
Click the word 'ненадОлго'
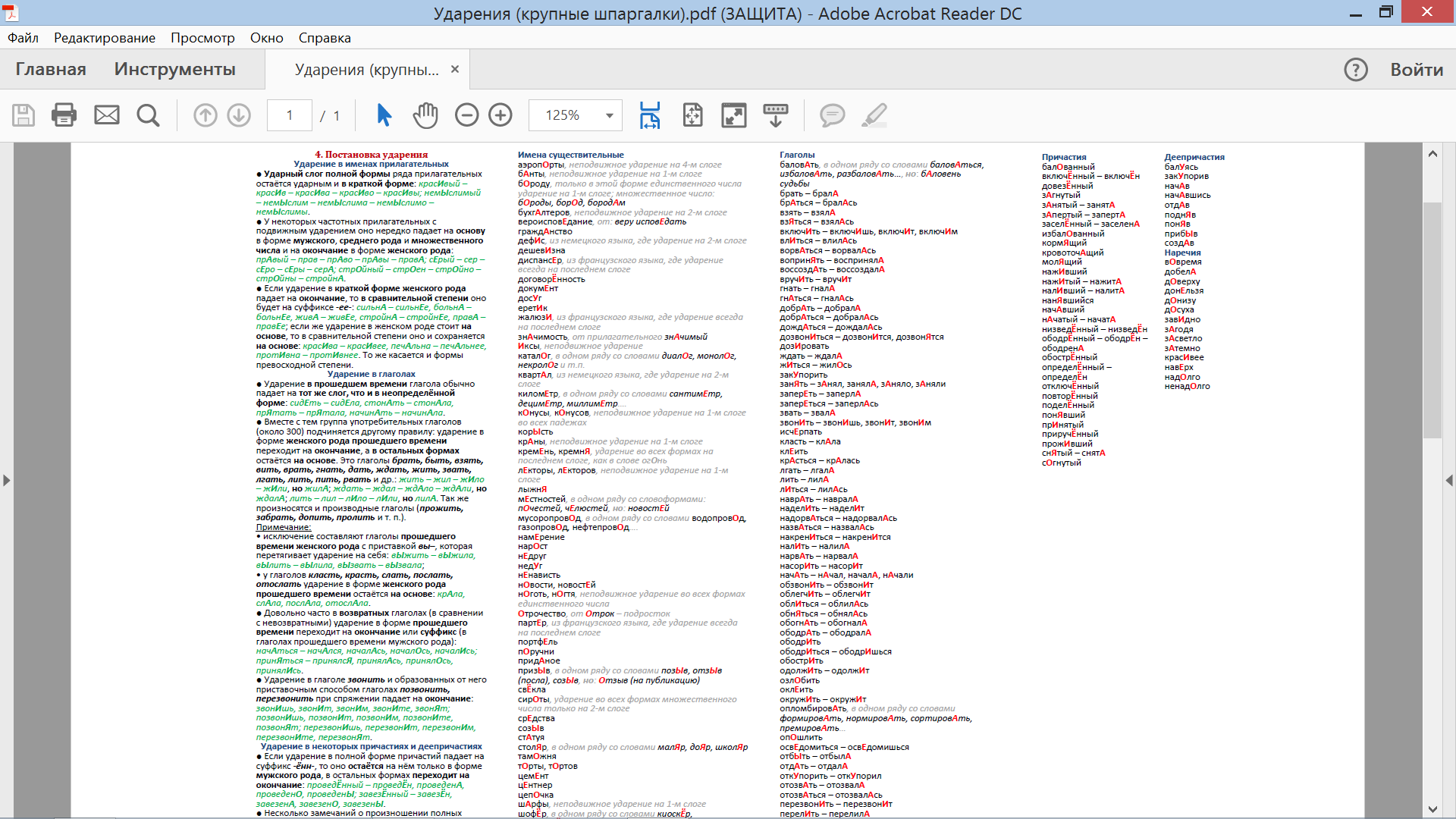click(x=1188, y=386)
